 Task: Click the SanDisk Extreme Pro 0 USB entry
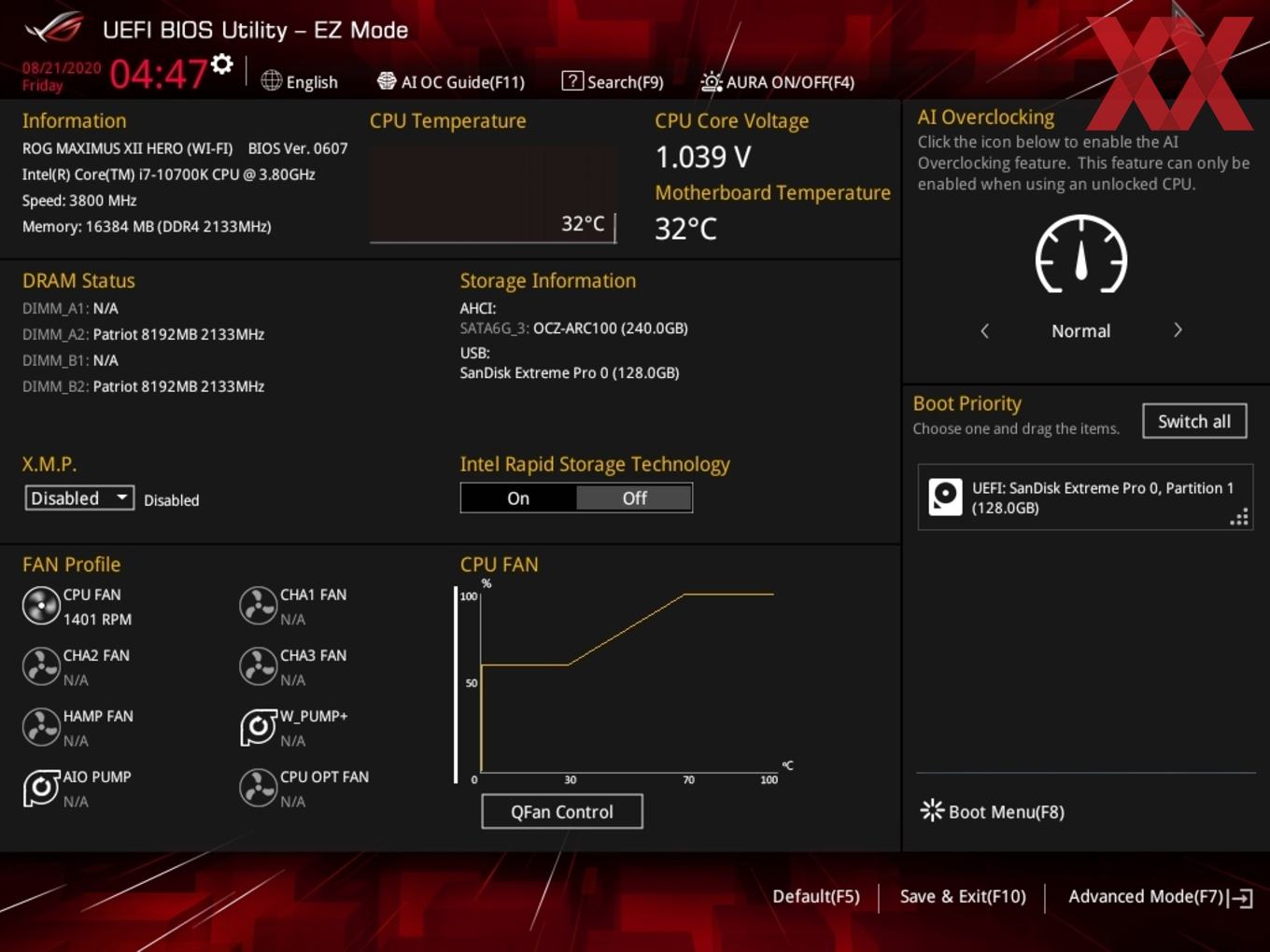[570, 372]
